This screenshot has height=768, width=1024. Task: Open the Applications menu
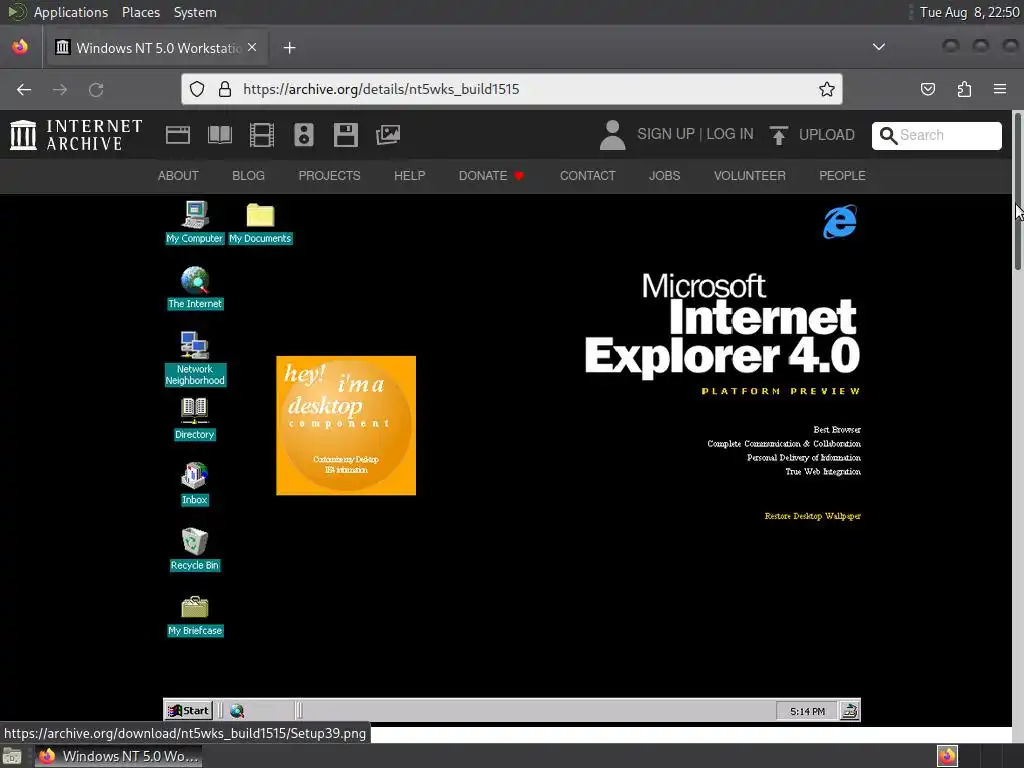click(x=71, y=12)
